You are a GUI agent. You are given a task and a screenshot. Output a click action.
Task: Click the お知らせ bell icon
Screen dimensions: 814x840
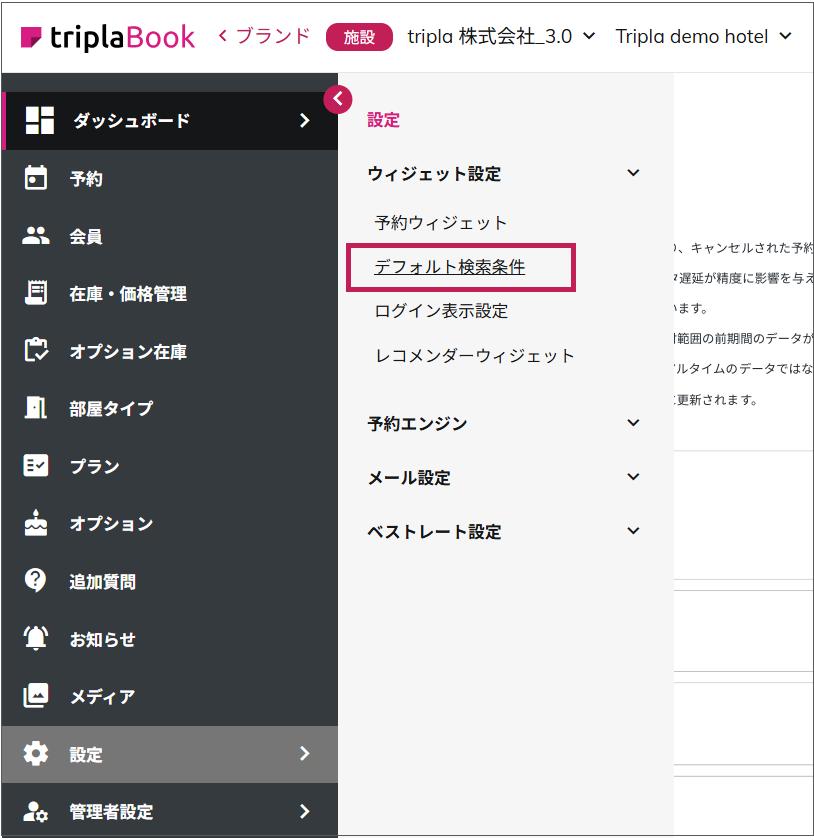(36, 639)
